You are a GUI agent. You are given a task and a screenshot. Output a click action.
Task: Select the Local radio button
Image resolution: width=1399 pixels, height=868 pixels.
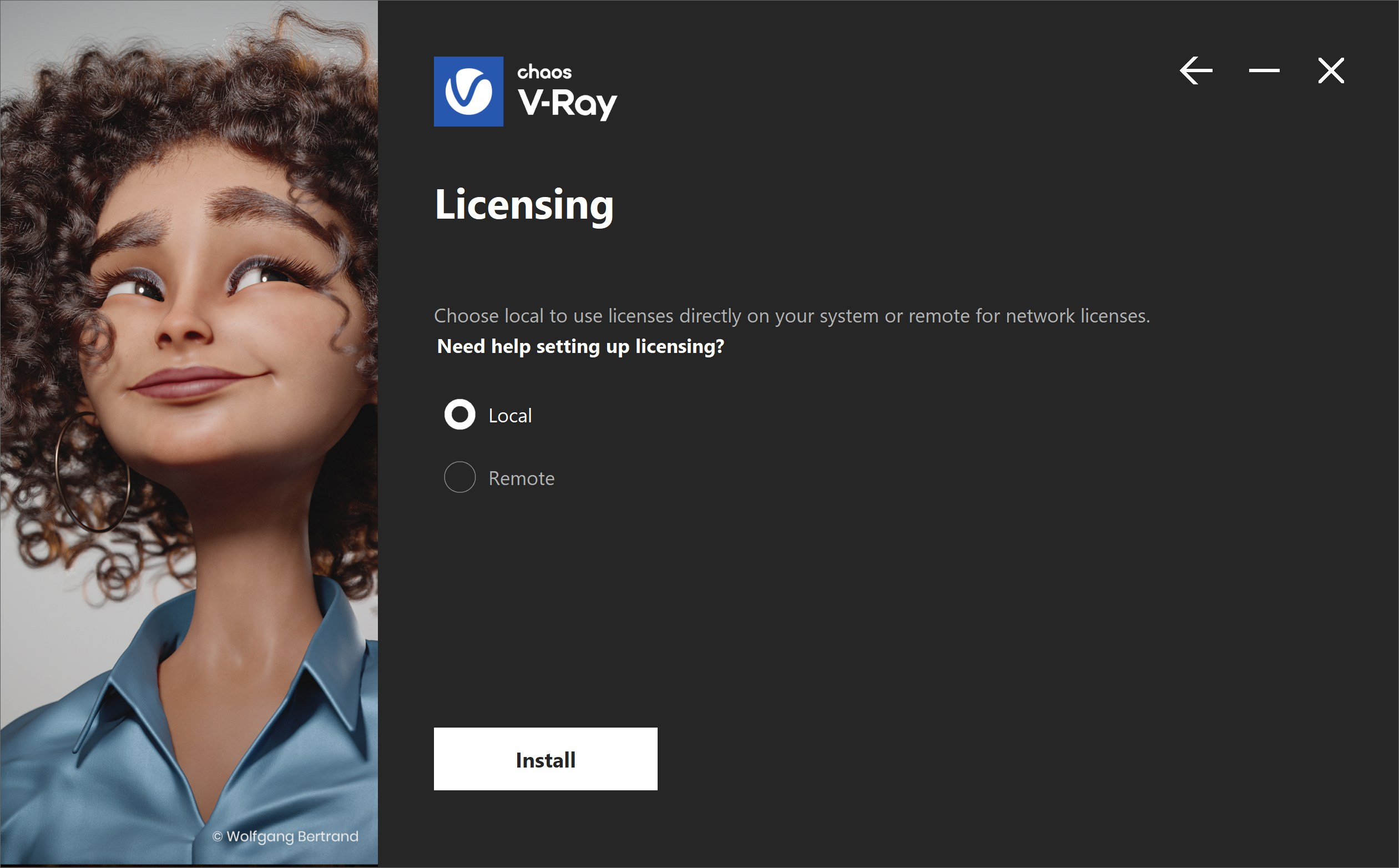tap(459, 415)
